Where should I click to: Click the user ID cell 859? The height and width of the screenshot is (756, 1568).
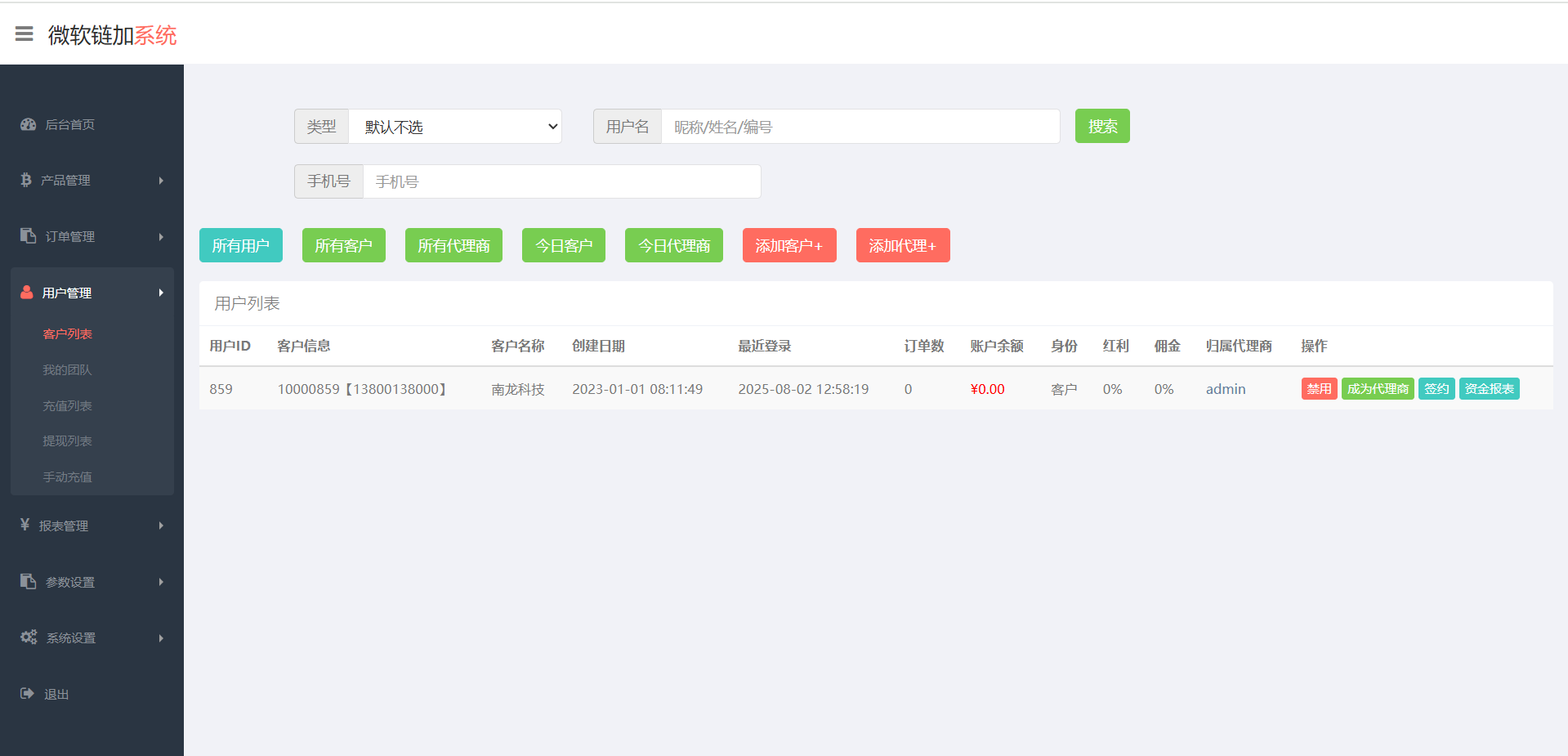(221, 389)
